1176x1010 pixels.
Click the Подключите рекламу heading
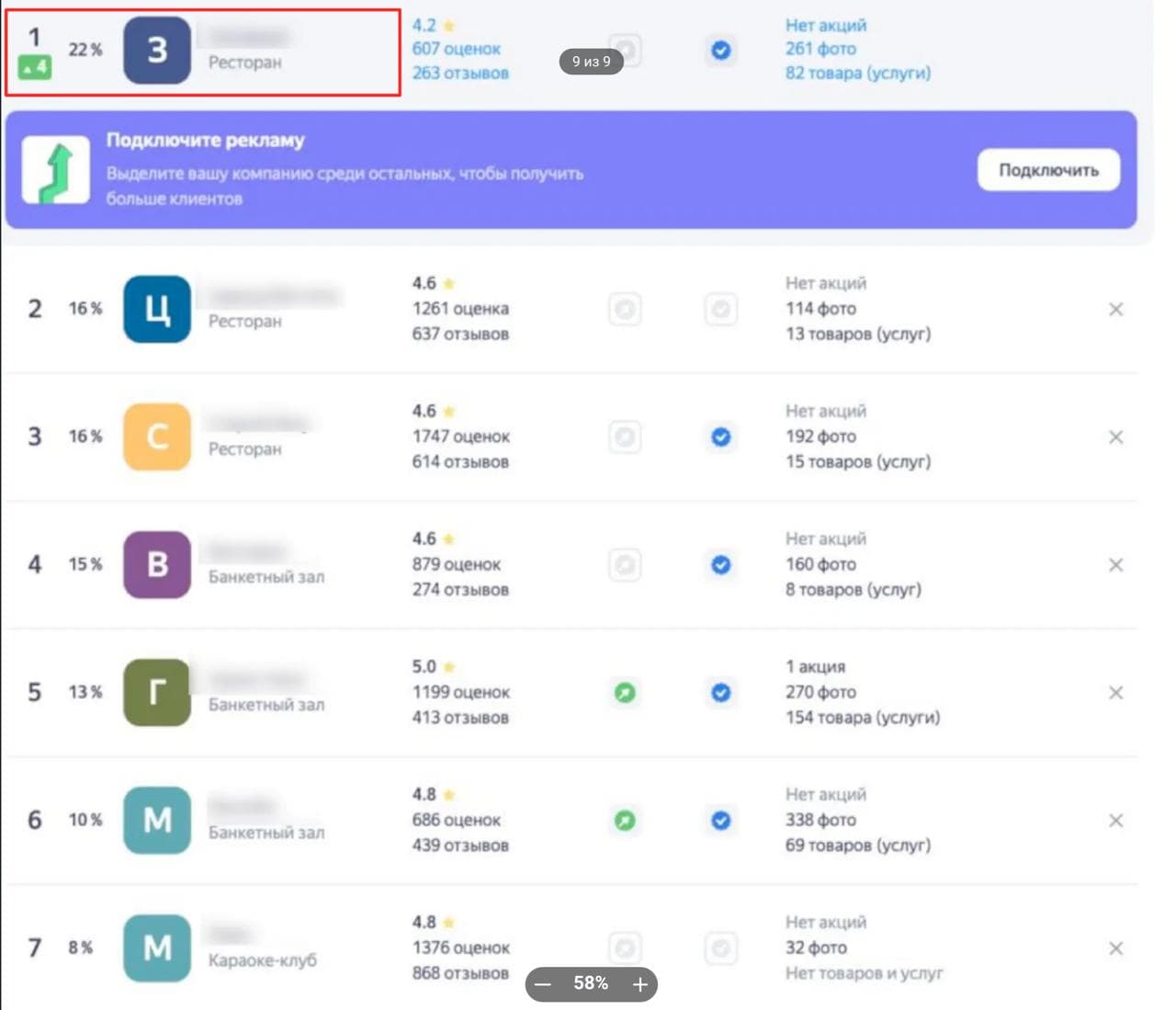[x=206, y=140]
